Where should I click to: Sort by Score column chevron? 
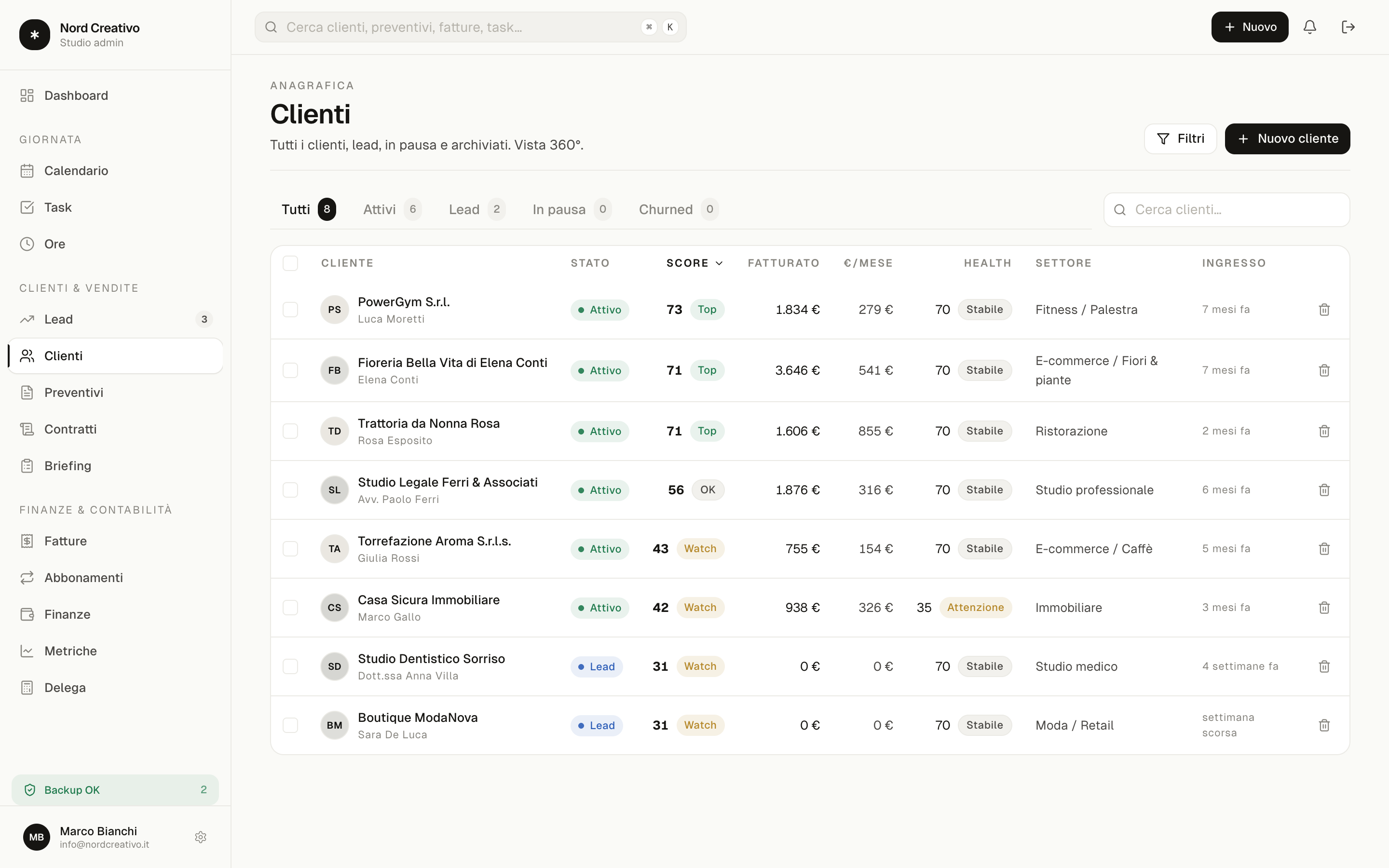pyautogui.click(x=719, y=263)
